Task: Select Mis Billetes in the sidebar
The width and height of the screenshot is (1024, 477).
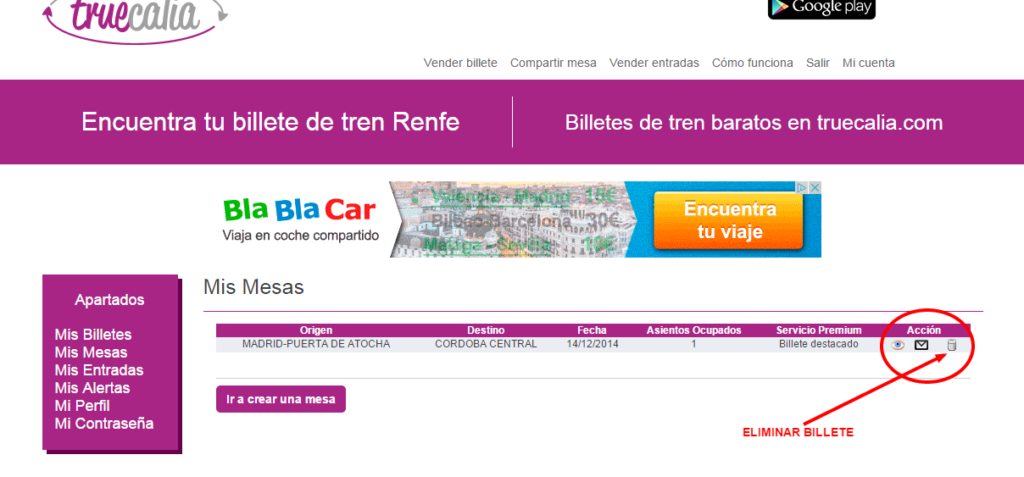Action: [93, 334]
